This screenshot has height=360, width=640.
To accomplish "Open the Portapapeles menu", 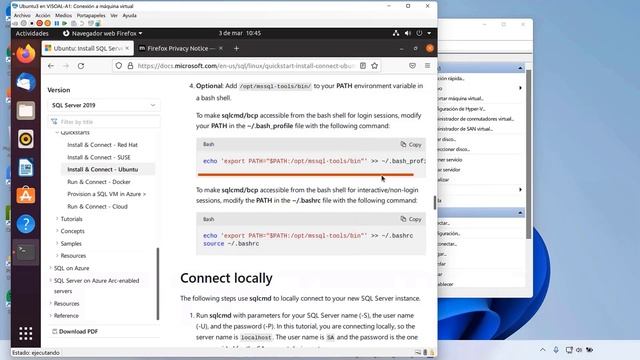I will click(x=91, y=16).
